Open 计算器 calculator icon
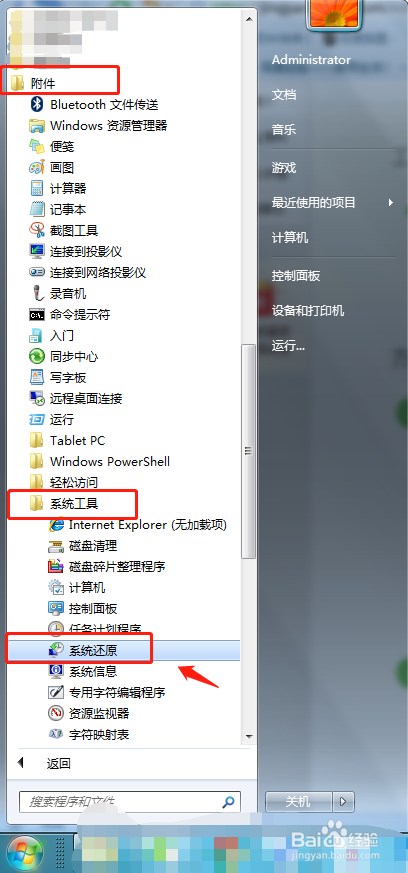408x873 pixels. tap(37, 188)
